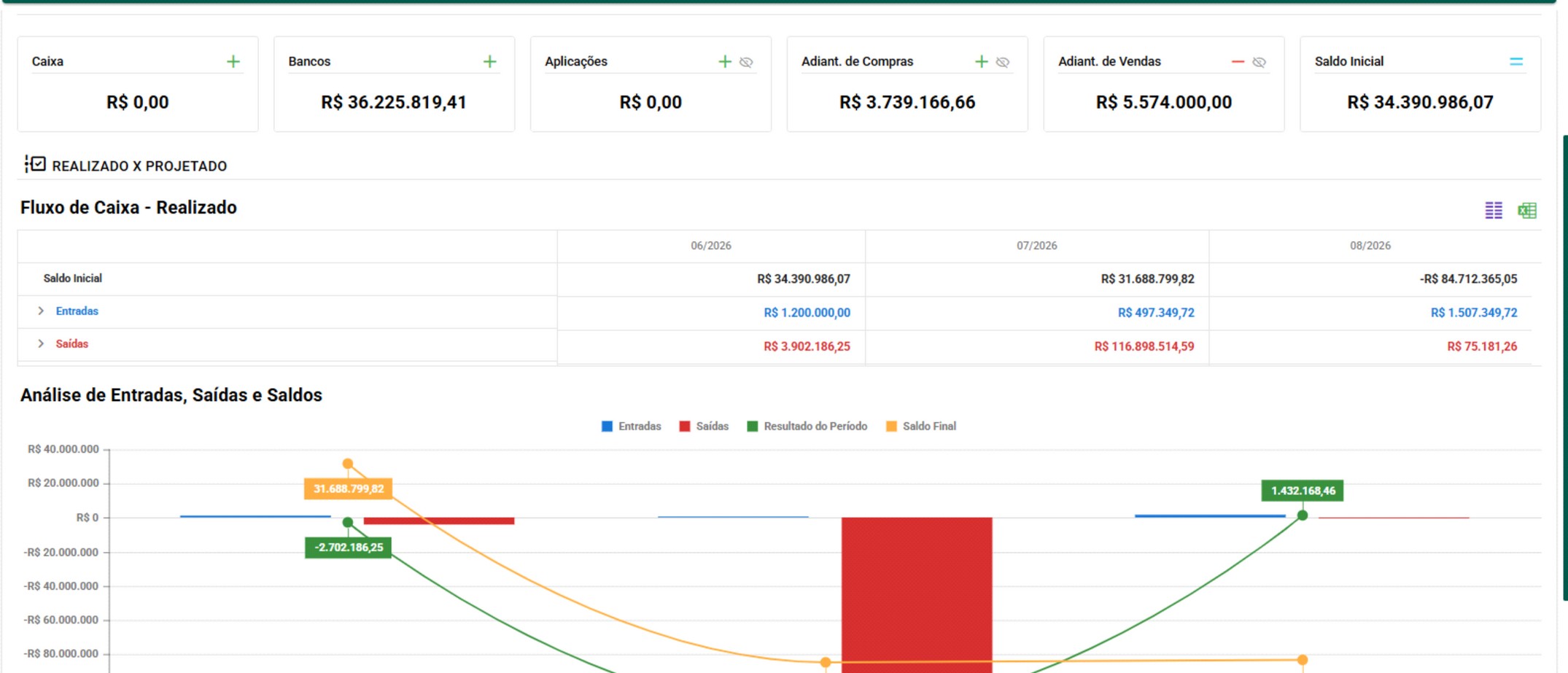Click the Fluxo de Caixa - Realizado heading
Image resolution: width=1568 pixels, height=673 pixels.
[x=128, y=208]
